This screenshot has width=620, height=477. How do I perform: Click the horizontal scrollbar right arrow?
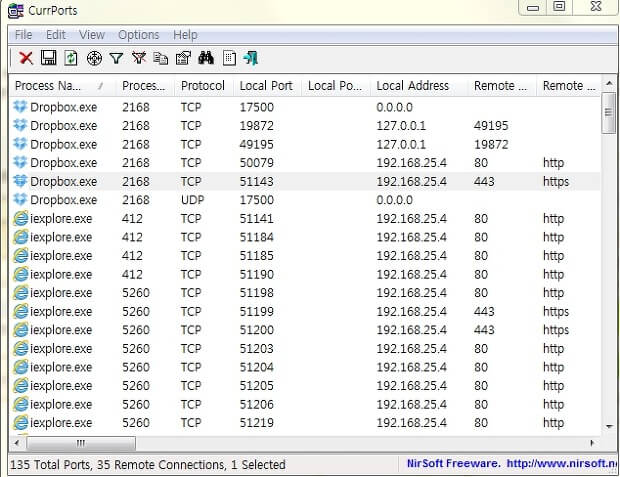[592, 443]
